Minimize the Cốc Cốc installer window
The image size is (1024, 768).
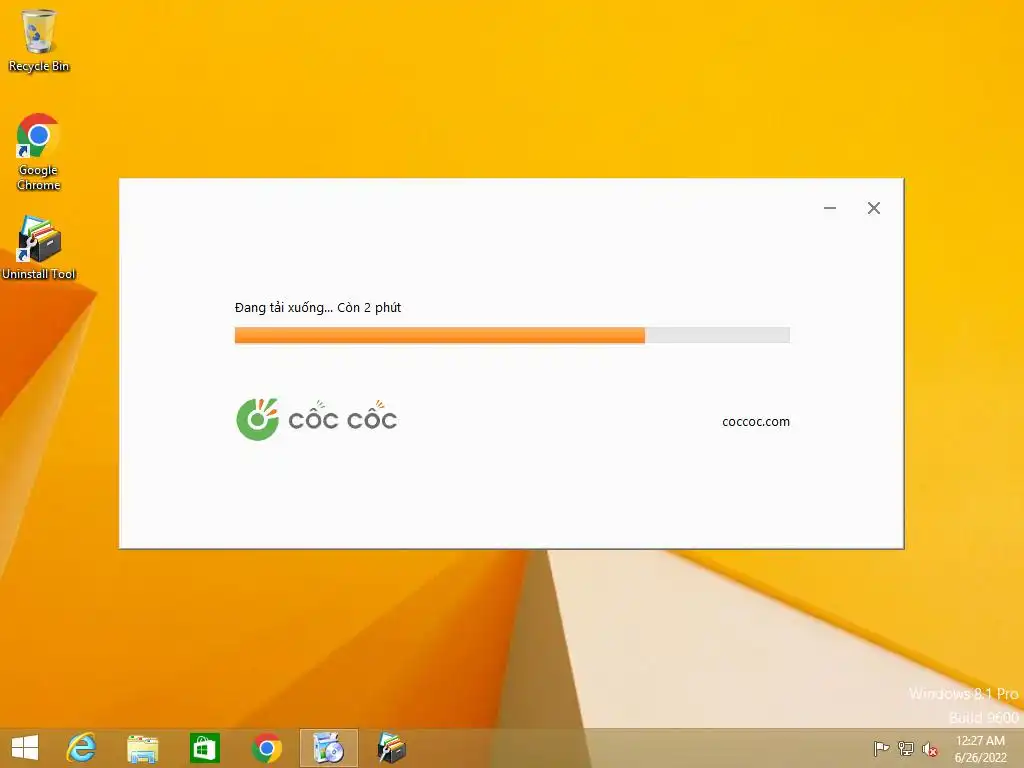pyautogui.click(x=830, y=208)
